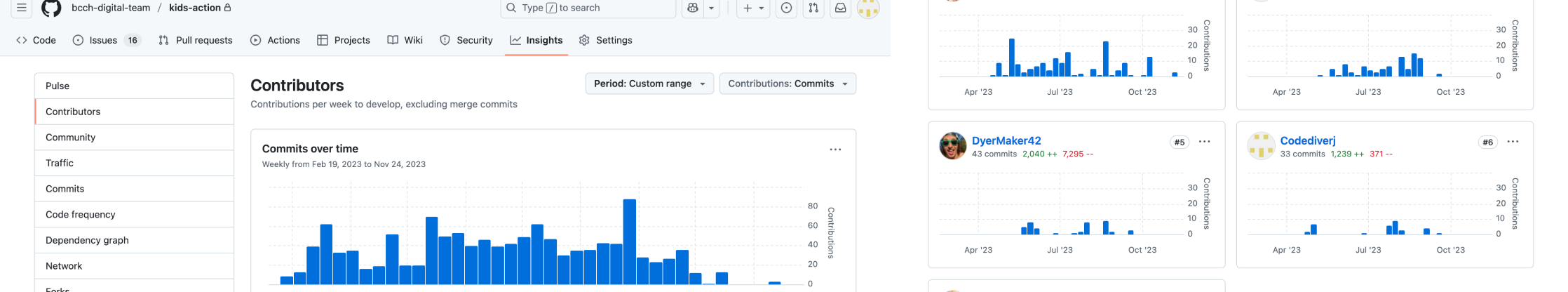Screen dimensions: 1568x292
Task: Open the Period: Custom range dropdown
Action: pos(649,84)
